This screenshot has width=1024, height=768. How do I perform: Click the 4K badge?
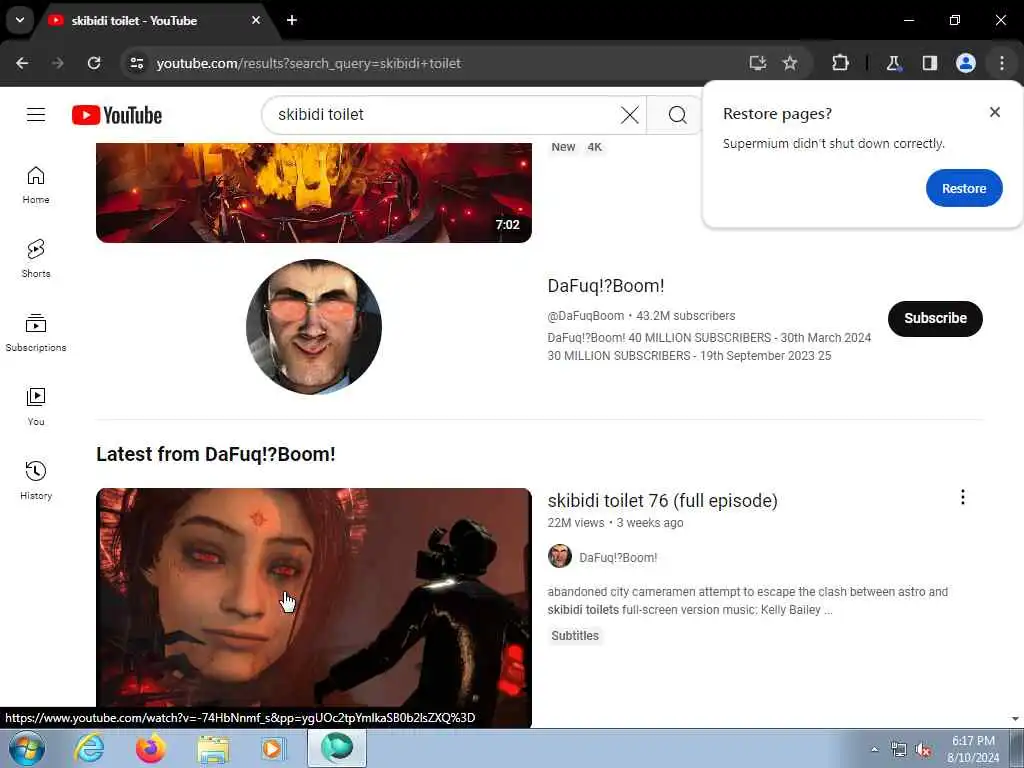click(x=594, y=147)
